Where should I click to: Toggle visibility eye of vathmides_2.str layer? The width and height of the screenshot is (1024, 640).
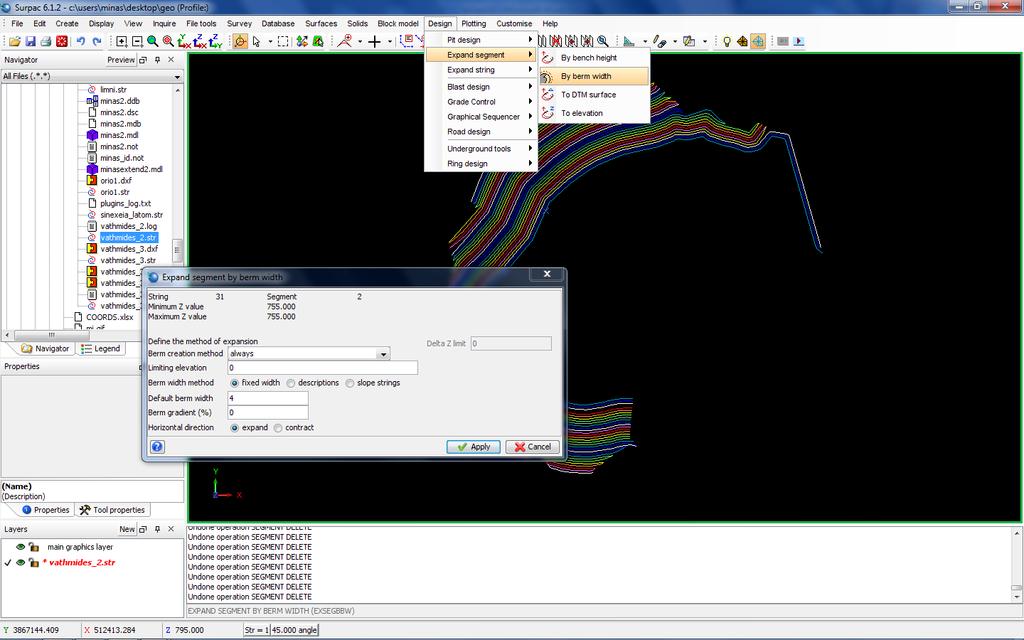coord(21,562)
